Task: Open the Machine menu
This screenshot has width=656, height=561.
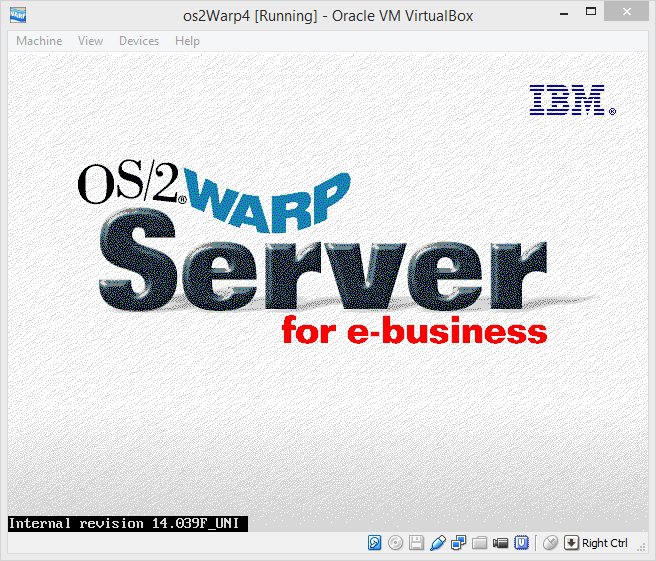Action: (39, 41)
